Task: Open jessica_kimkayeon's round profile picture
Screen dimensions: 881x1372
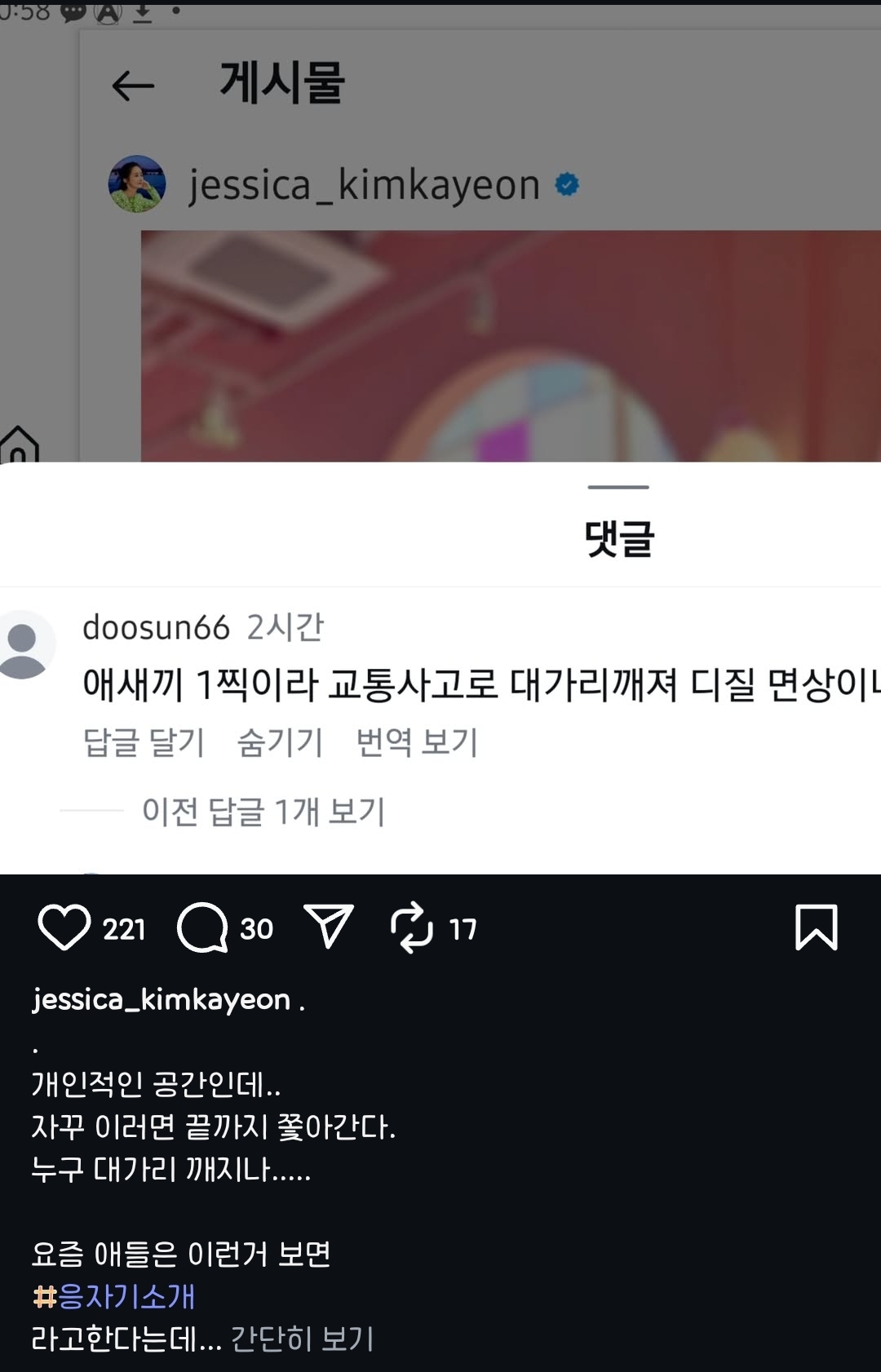Action: 137,184
